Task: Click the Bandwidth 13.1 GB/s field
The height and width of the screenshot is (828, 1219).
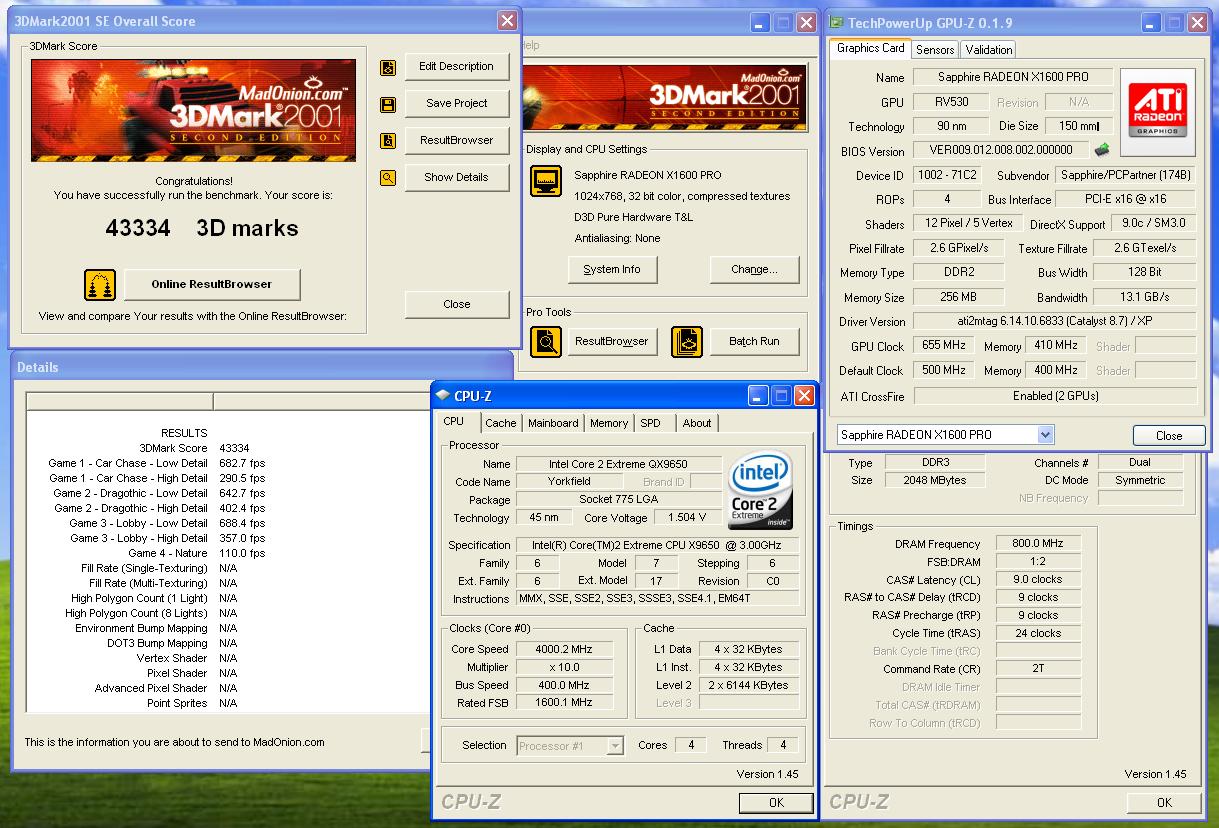Action: tap(1145, 297)
